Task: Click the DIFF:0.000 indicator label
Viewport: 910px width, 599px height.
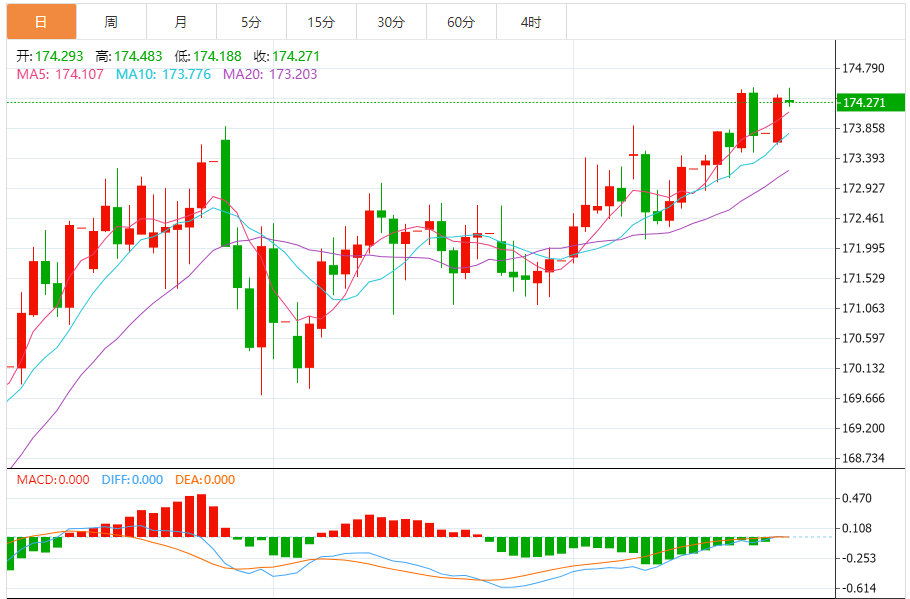Action: (x=132, y=480)
